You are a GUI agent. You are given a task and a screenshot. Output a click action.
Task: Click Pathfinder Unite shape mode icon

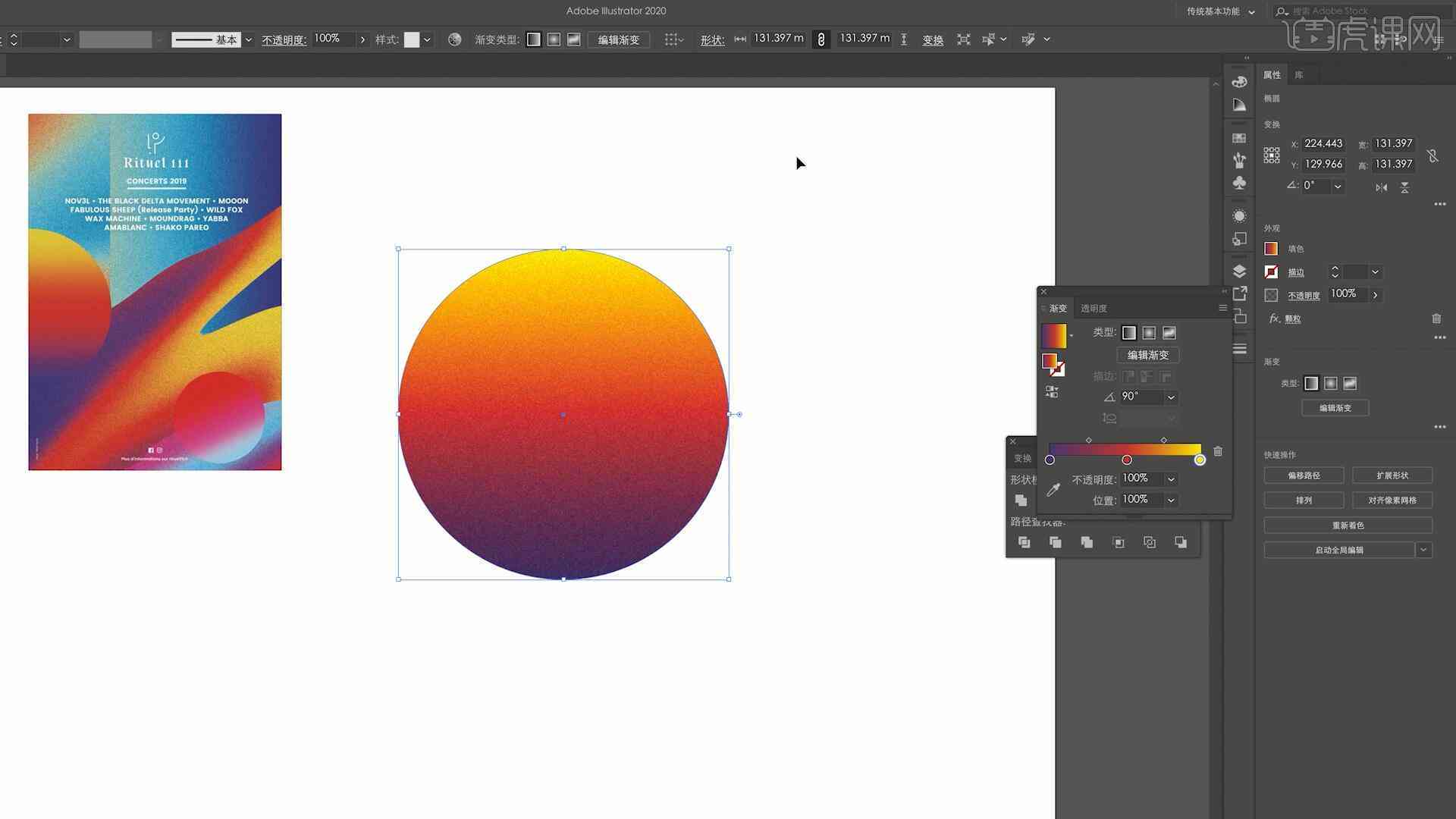(x=1021, y=500)
